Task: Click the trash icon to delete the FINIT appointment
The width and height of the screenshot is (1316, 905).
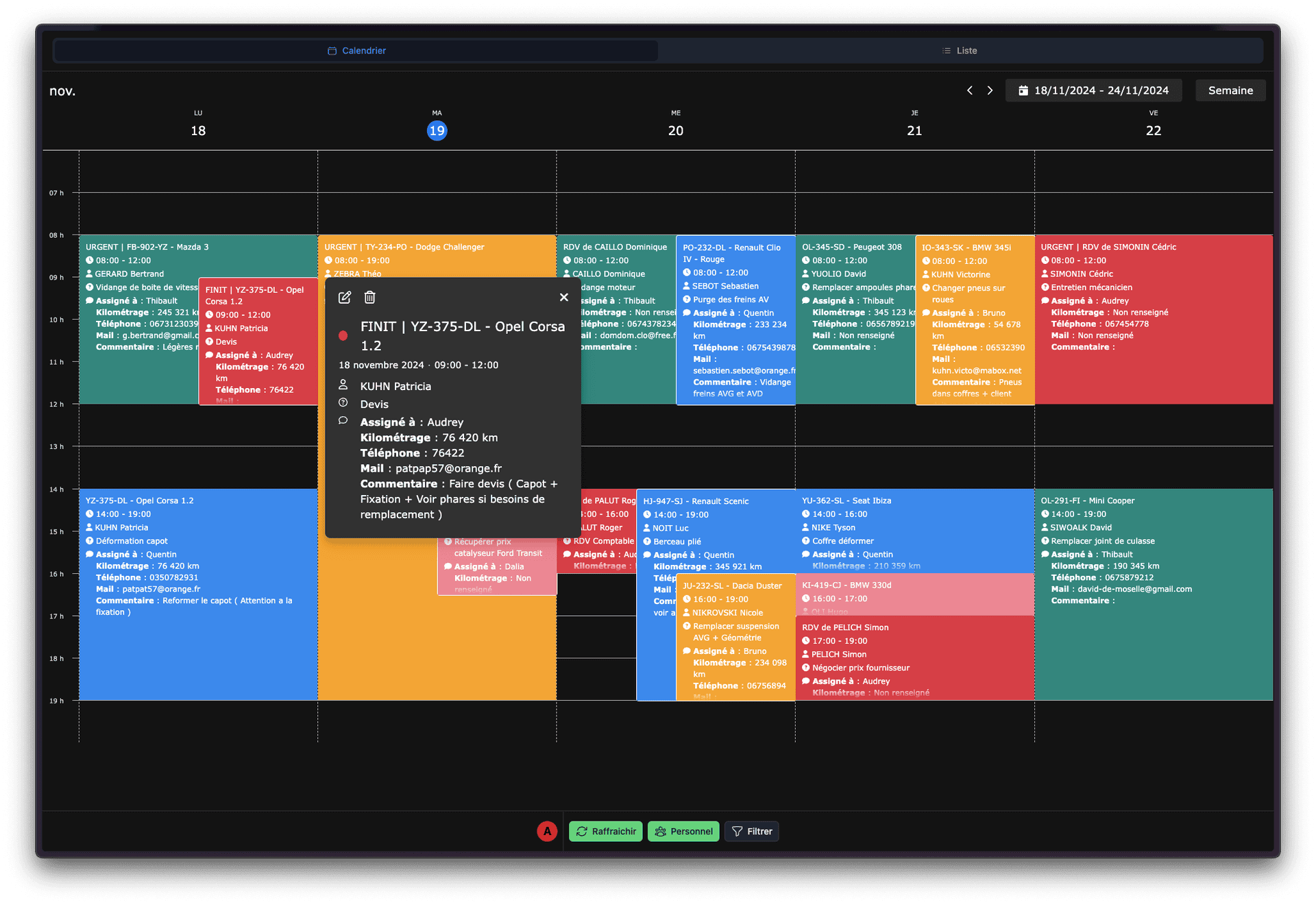Action: coord(369,298)
